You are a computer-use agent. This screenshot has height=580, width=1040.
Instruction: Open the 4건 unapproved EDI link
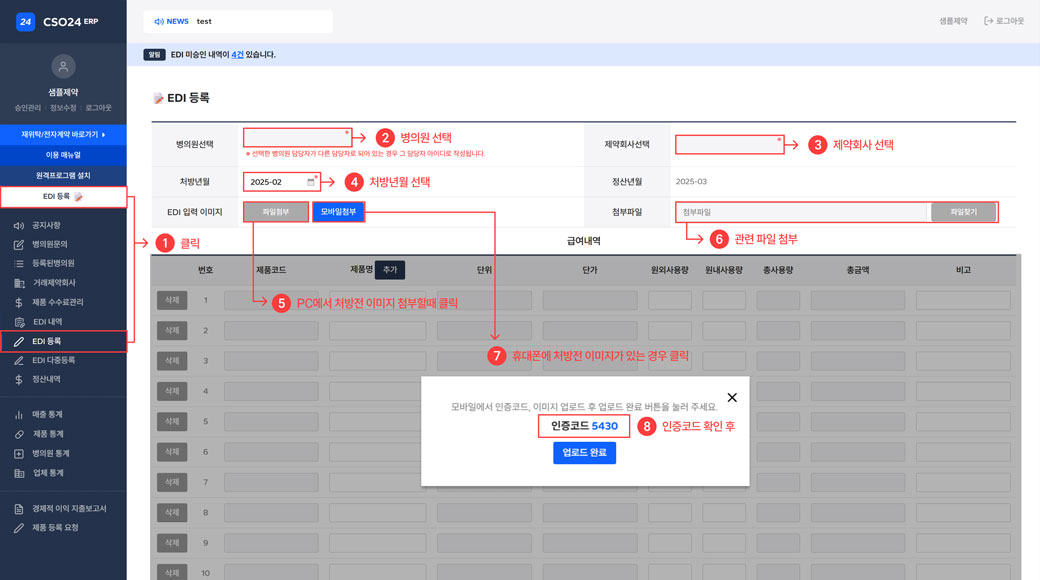coord(237,54)
